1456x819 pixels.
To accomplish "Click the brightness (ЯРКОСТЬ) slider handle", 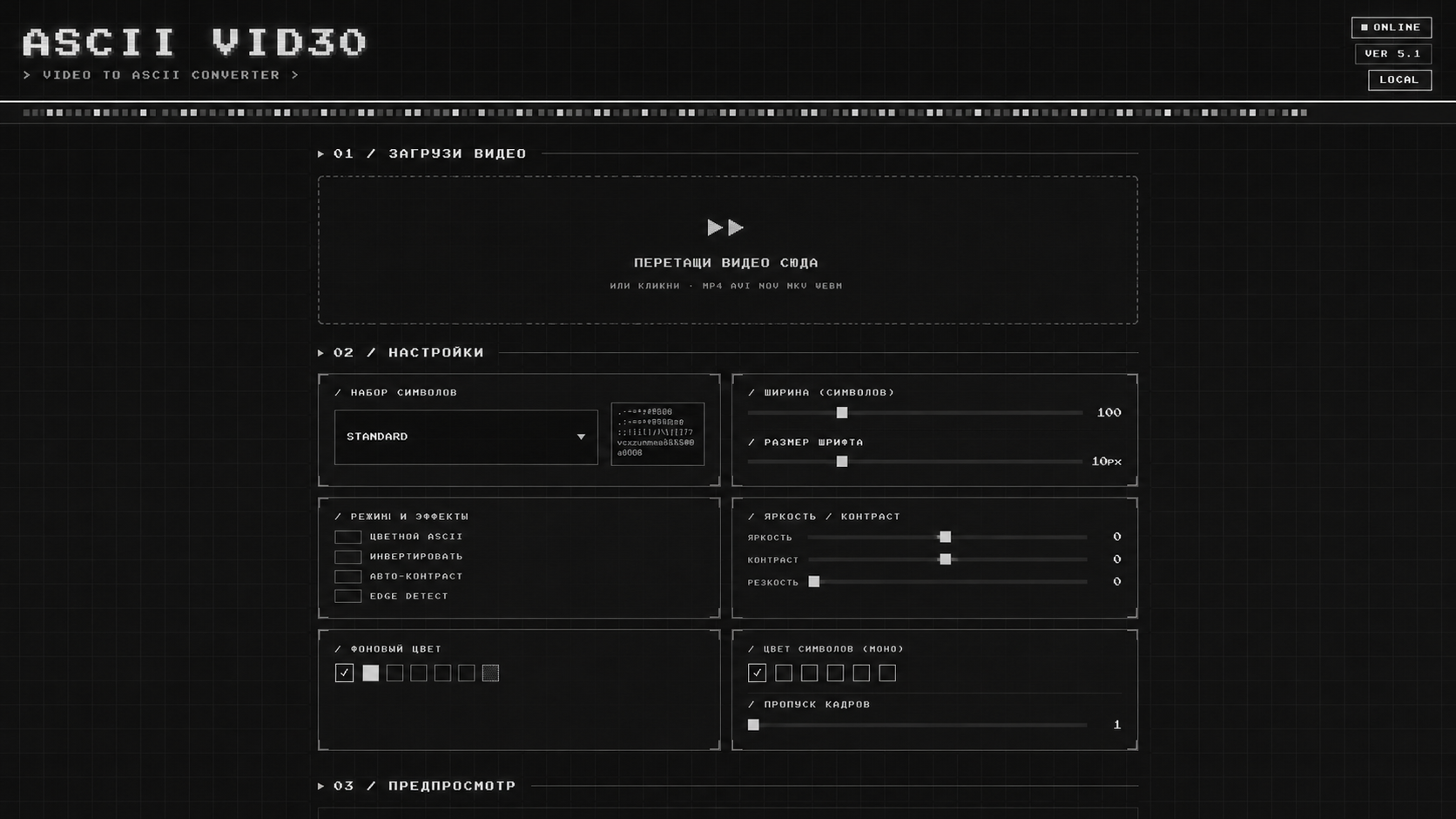I will [x=945, y=537].
